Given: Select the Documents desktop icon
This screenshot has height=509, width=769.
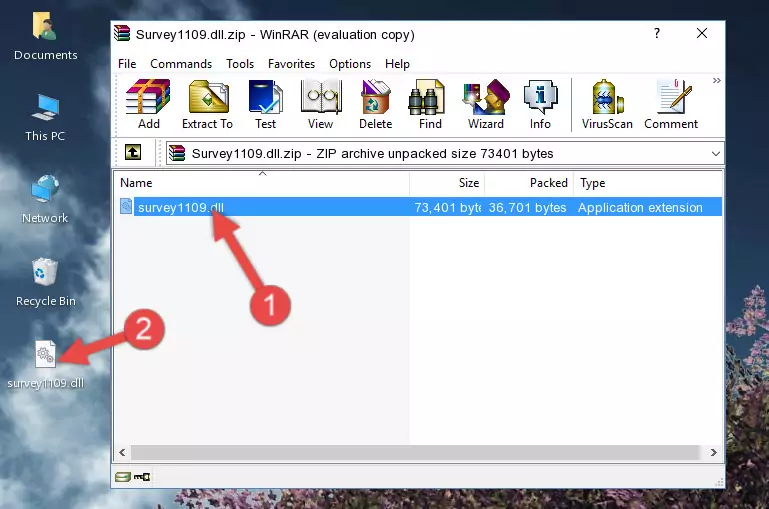Looking at the screenshot, I should pyautogui.click(x=46, y=37).
